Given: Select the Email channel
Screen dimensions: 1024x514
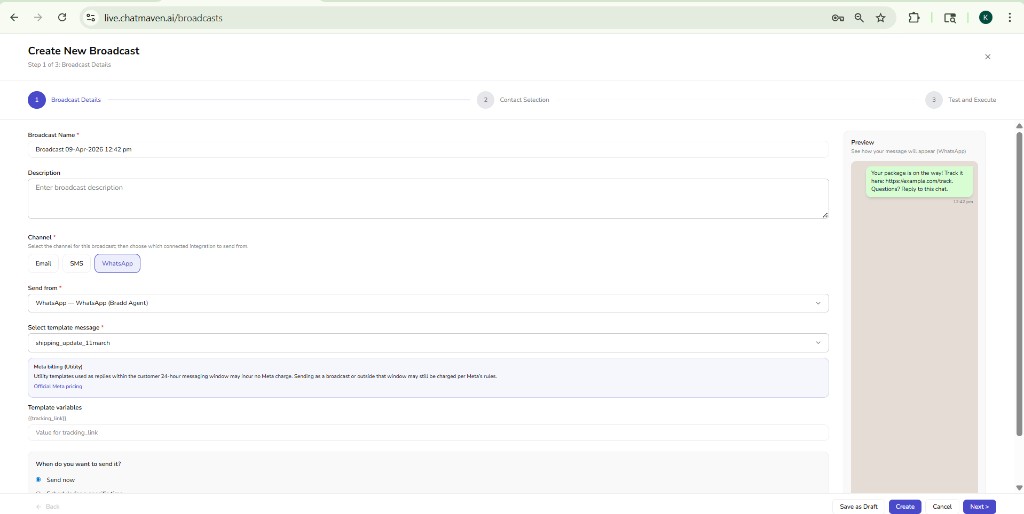Looking at the screenshot, I should (x=44, y=263).
